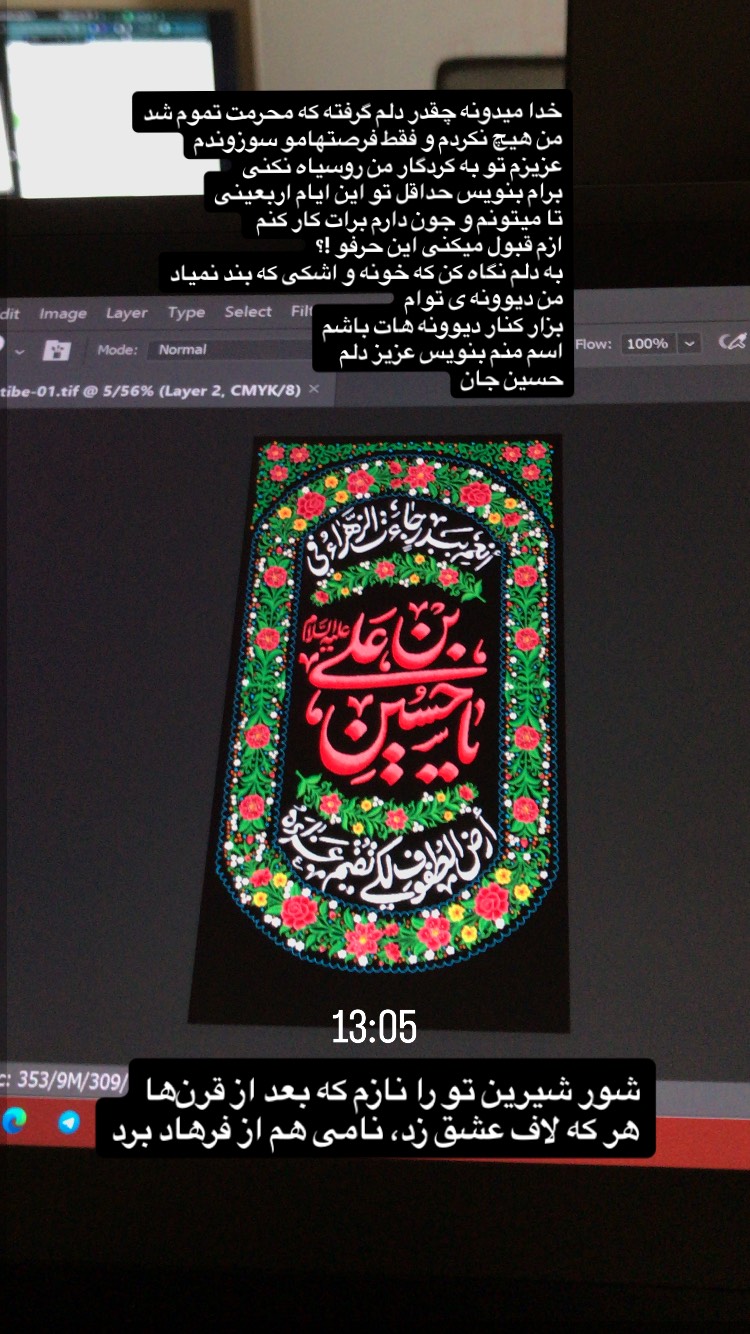Expand the brush preset picker arrow

point(19,352)
